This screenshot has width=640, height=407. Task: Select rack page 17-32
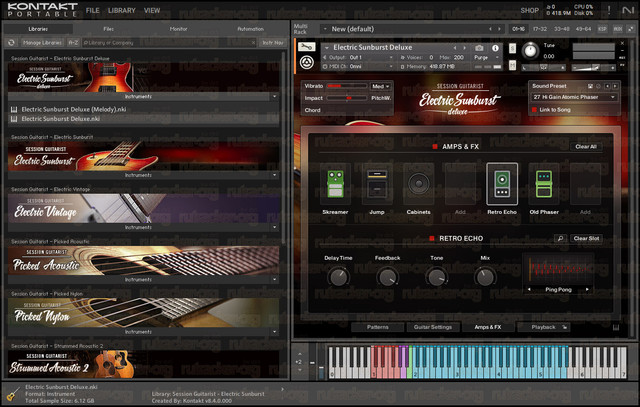[540, 29]
